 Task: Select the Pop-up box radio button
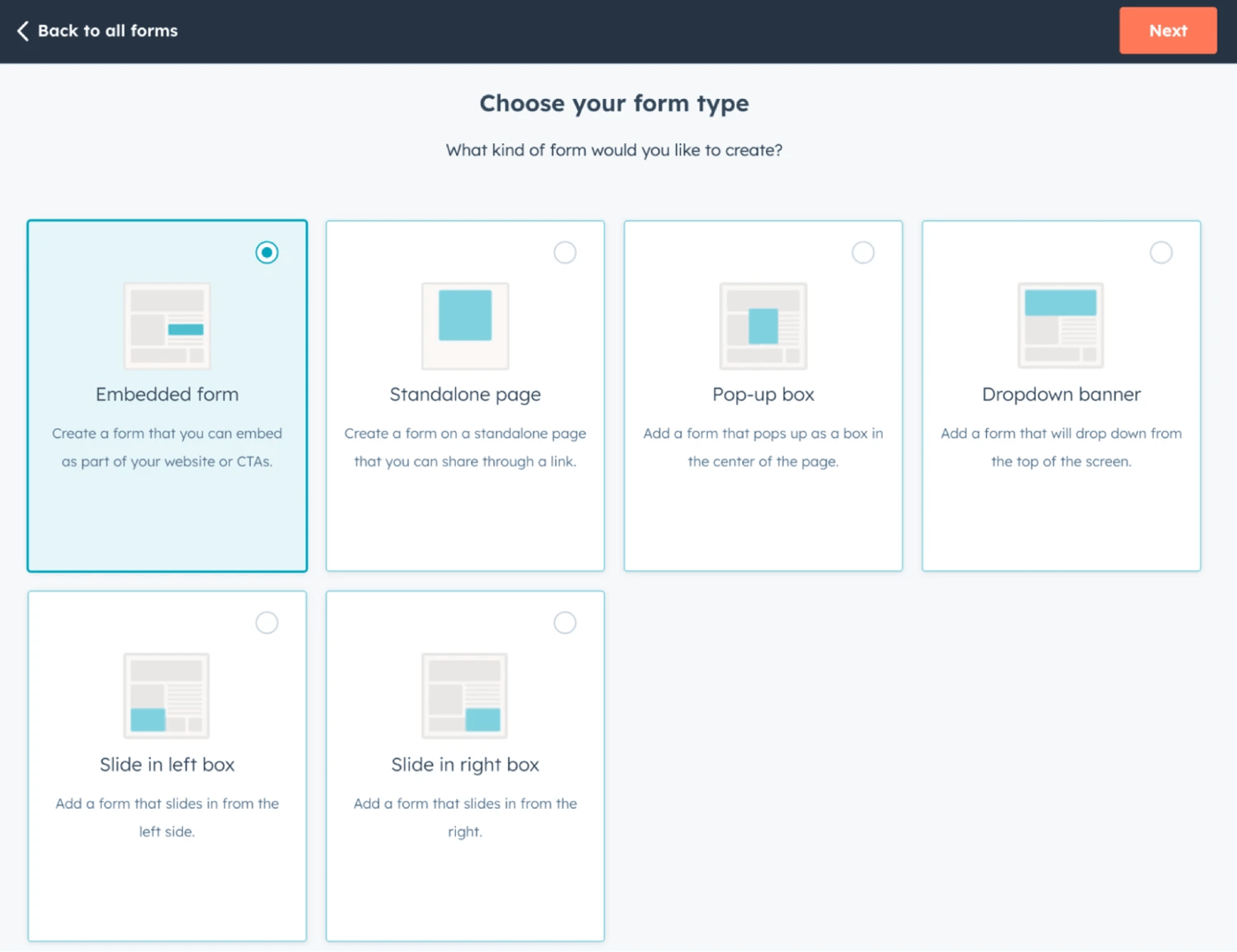pos(863,252)
